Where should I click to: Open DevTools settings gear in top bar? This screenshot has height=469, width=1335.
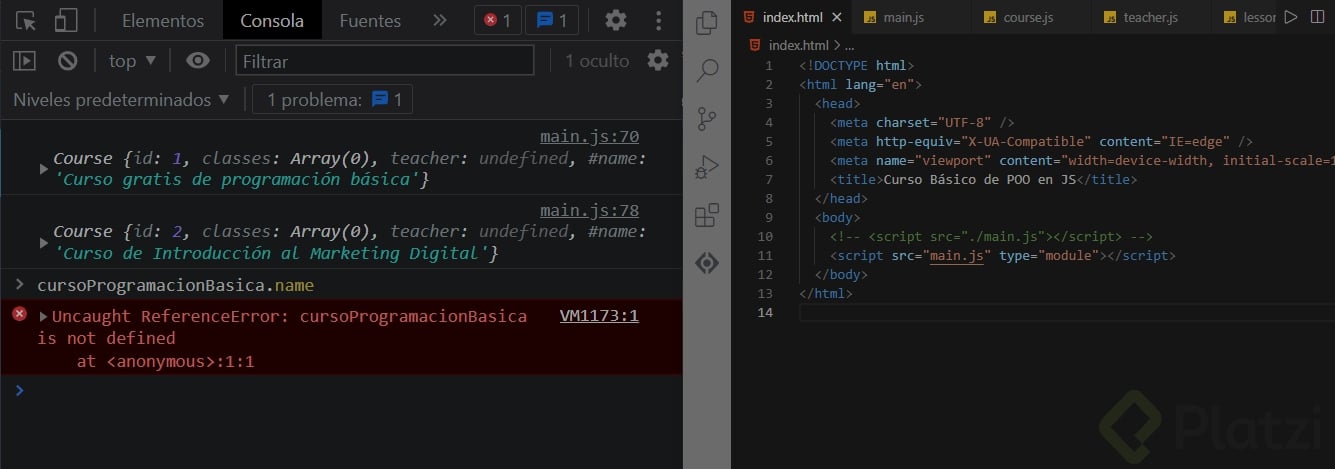click(x=617, y=20)
